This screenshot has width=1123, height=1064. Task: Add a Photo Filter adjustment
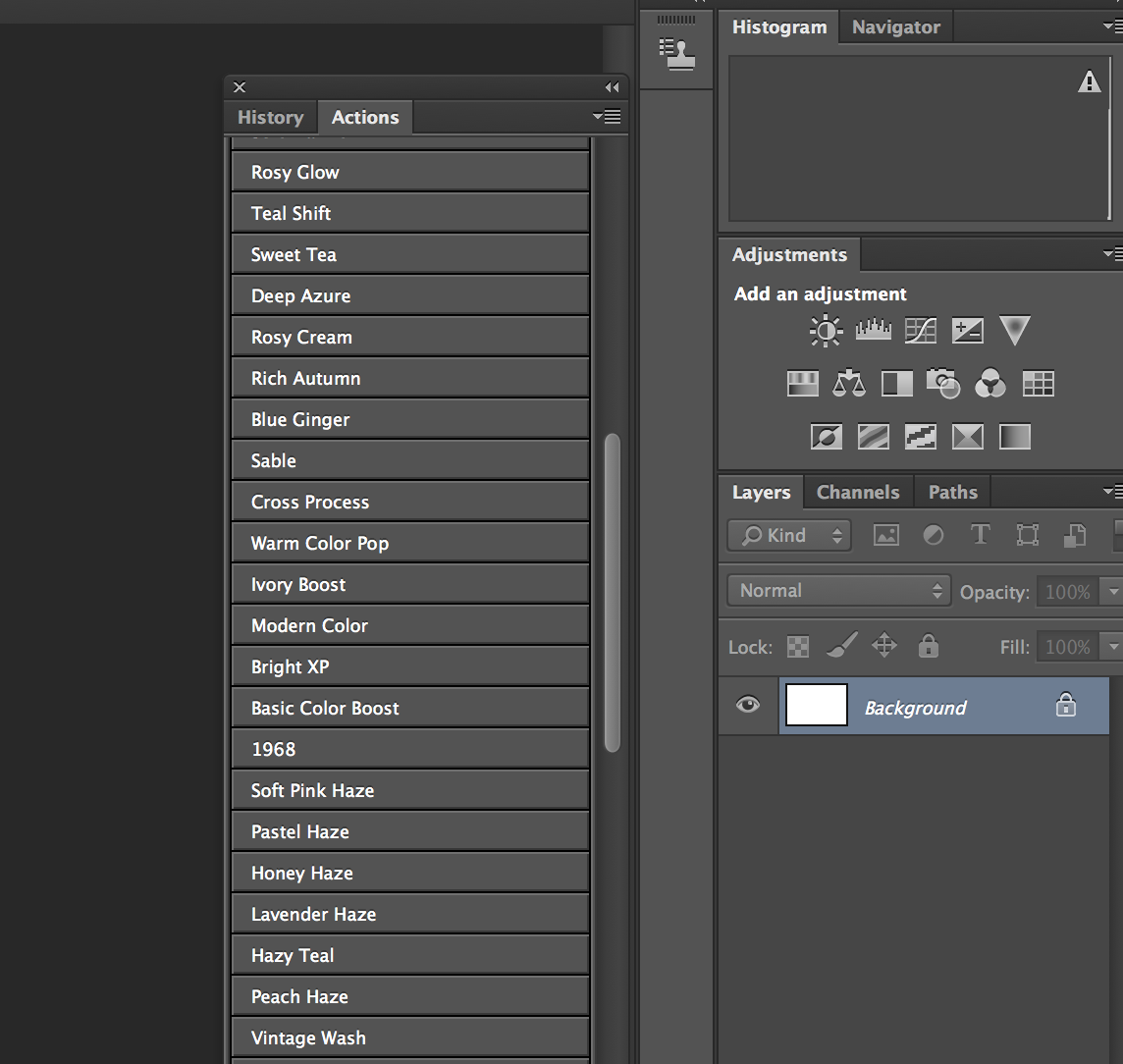943,383
